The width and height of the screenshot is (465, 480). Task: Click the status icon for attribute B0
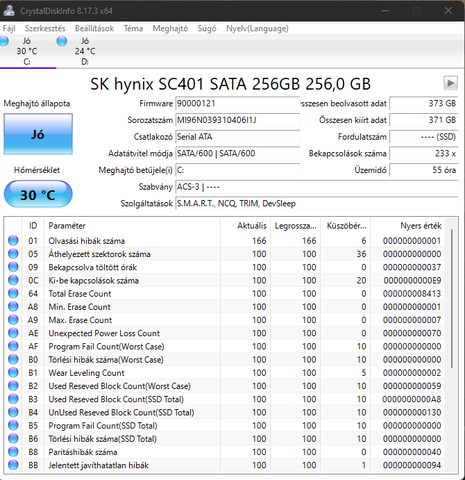coord(13,359)
